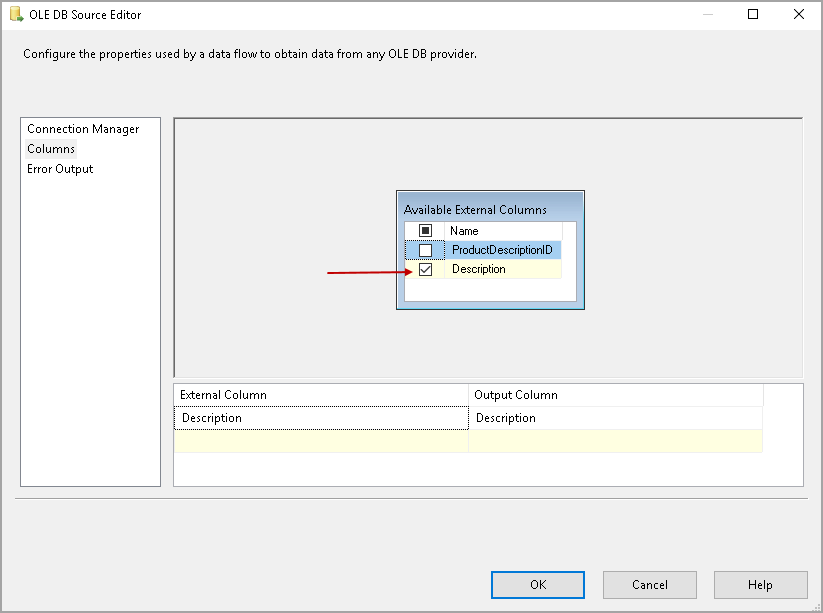Toggle the select-all columns header checkbox
The width and height of the screenshot is (823, 613).
click(425, 231)
